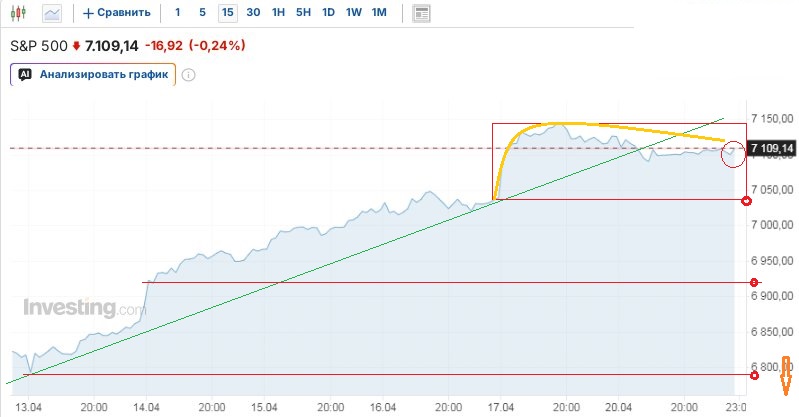Choose the 5H interval
Viewport: 799px width, 417px height.
coord(303,13)
